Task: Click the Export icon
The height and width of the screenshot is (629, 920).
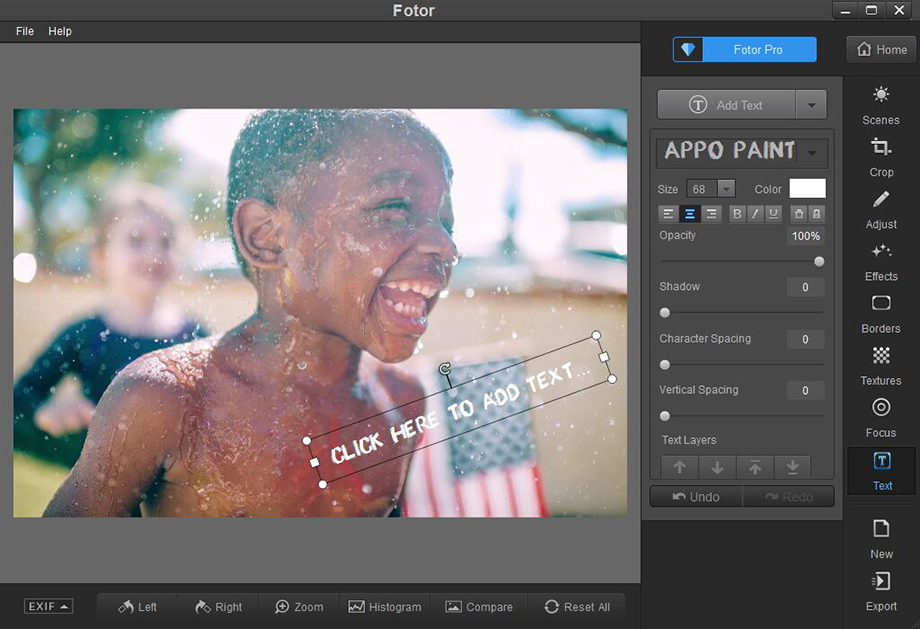Action: (x=881, y=590)
